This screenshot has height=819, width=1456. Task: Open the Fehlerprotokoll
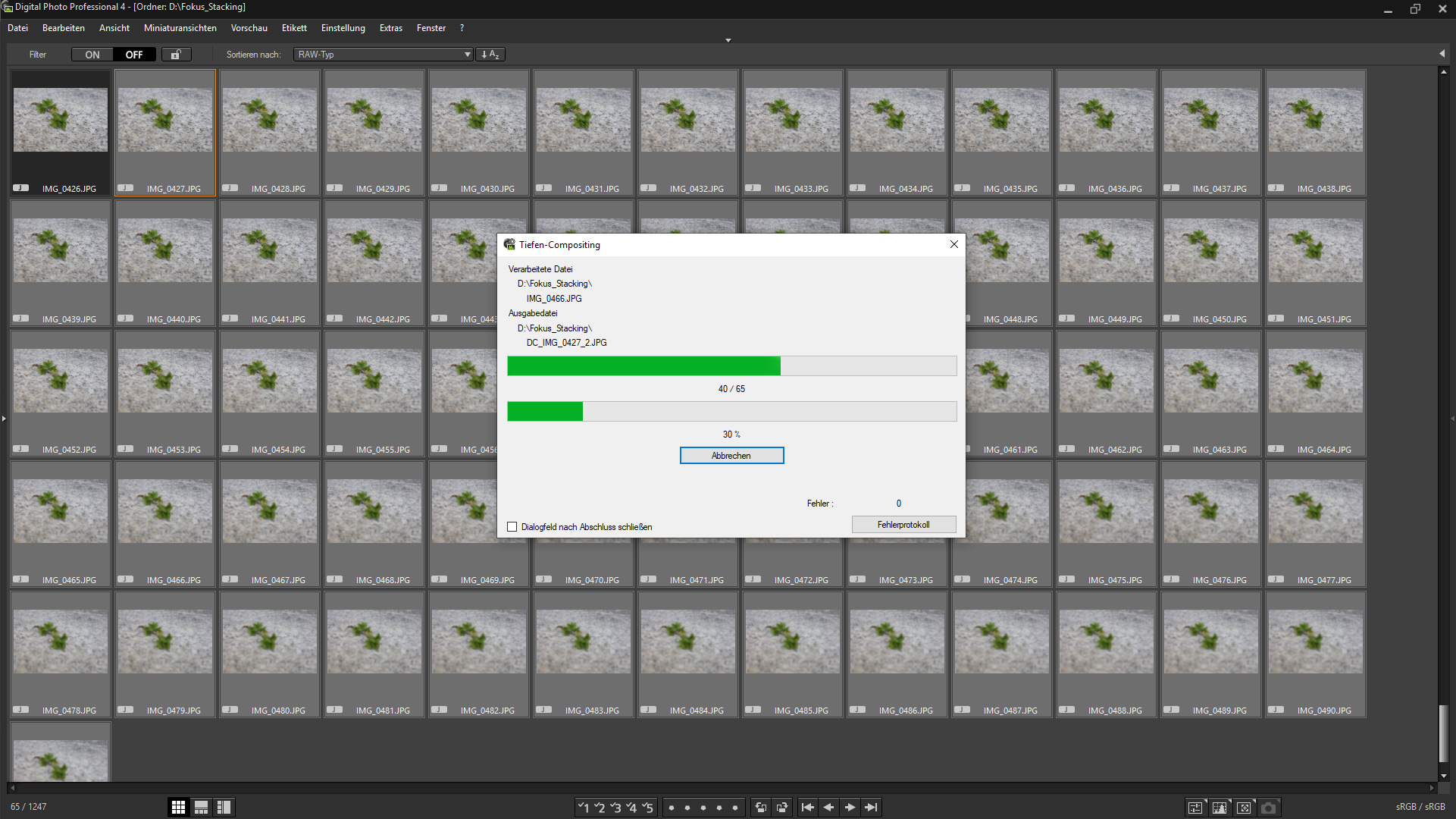click(x=903, y=525)
